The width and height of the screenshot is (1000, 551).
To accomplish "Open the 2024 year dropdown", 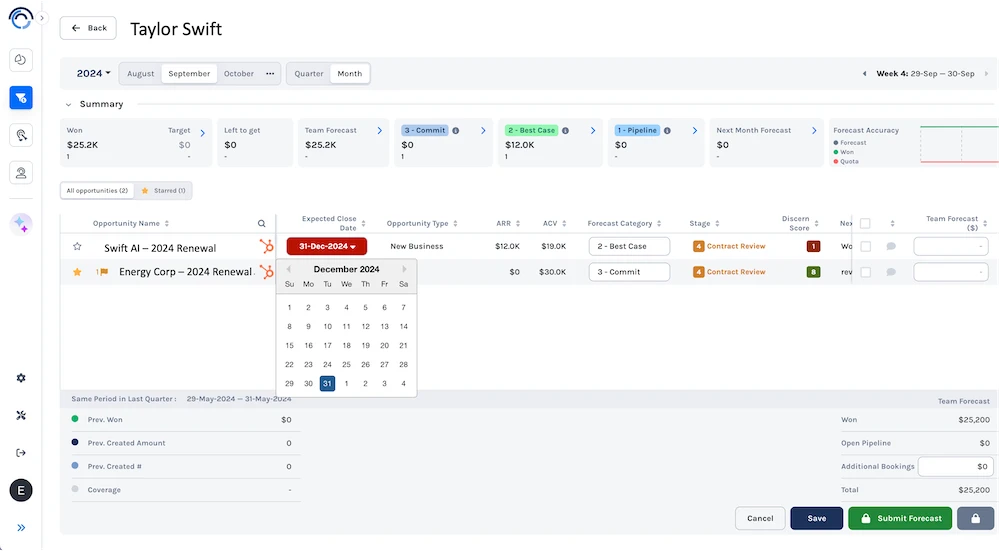I will 93,73.
